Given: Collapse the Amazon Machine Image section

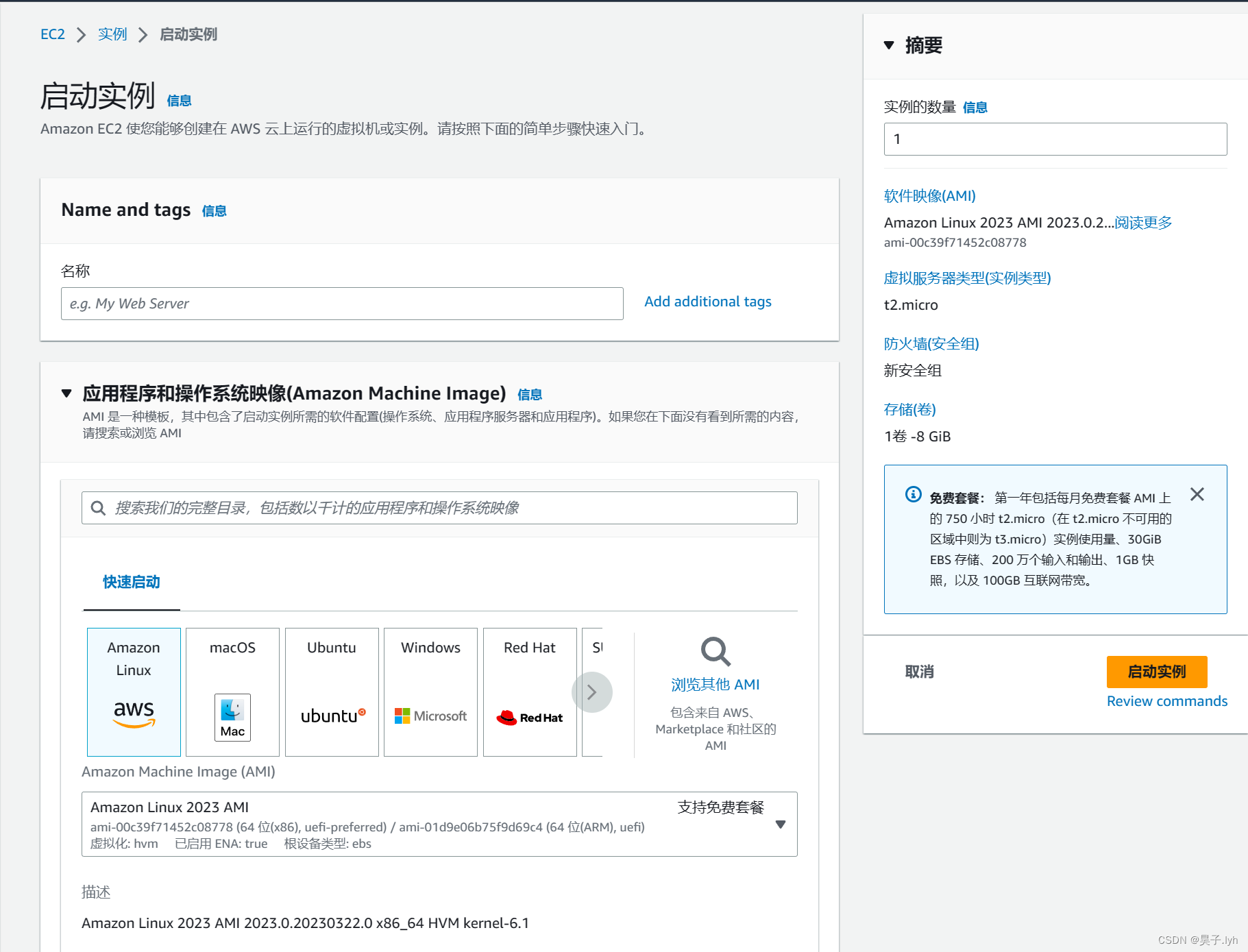Looking at the screenshot, I should coord(66,393).
